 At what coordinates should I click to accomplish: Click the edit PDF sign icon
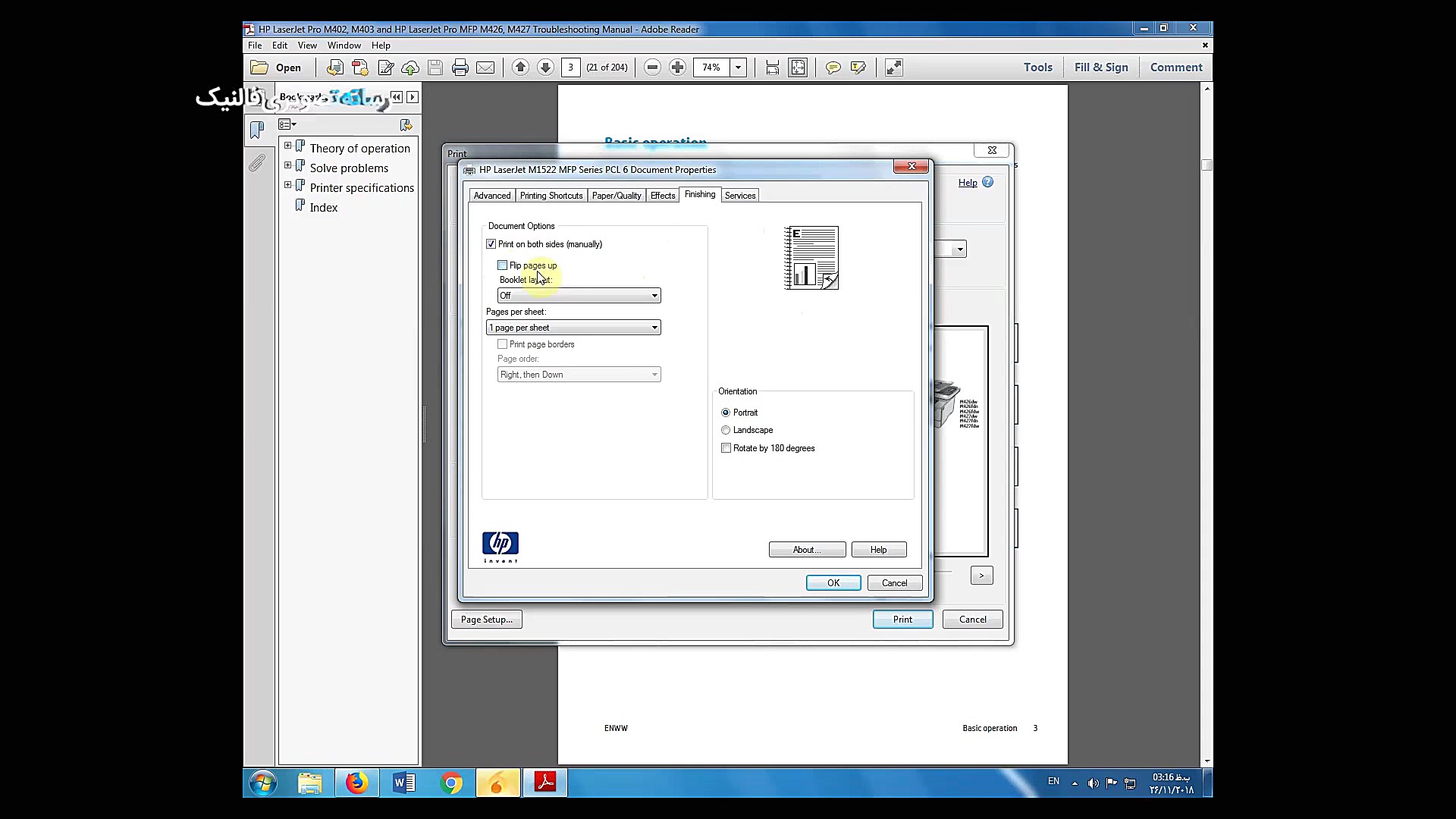coord(385,67)
